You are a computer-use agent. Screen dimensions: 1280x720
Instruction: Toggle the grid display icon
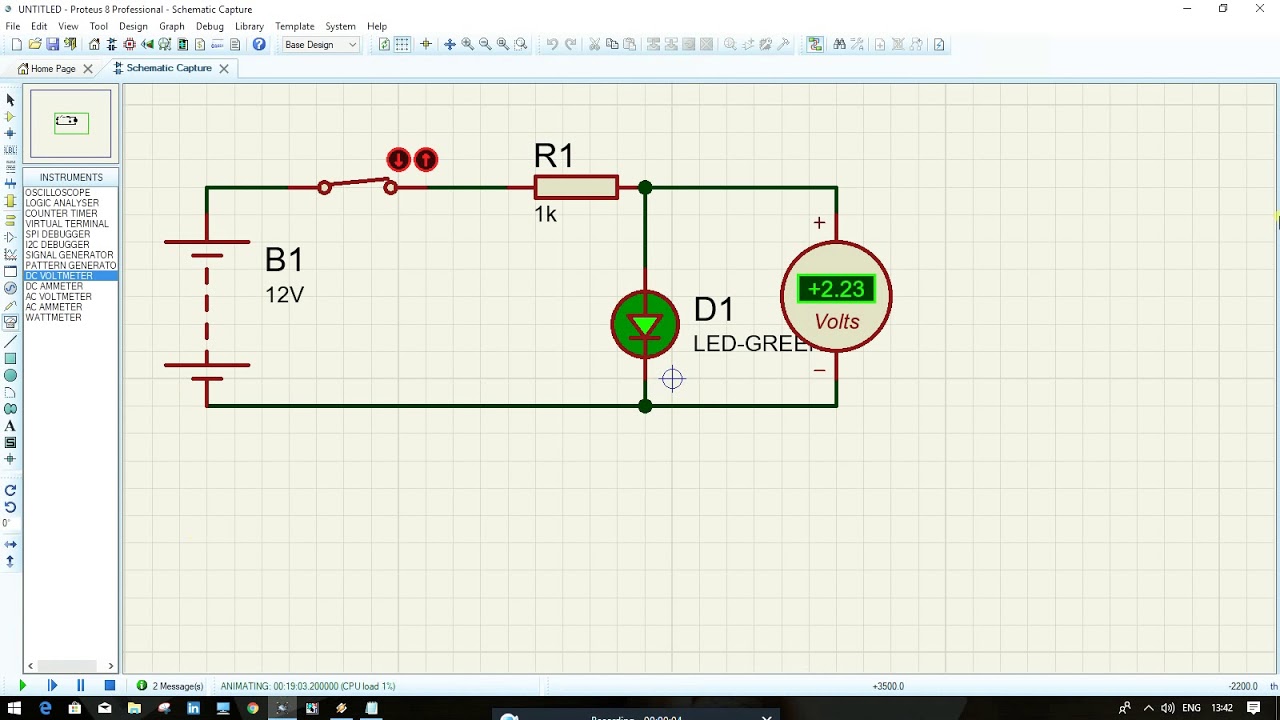click(402, 44)
